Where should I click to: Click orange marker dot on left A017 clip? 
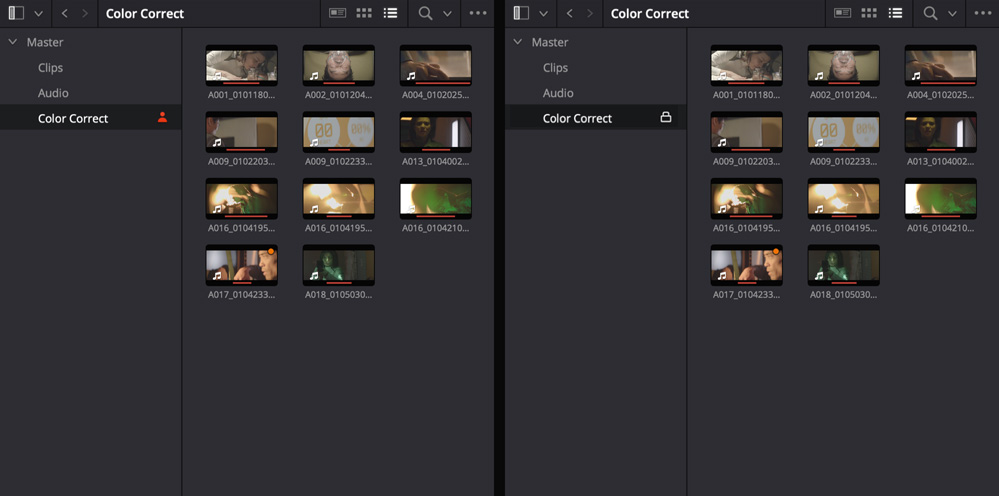point(271,252)
